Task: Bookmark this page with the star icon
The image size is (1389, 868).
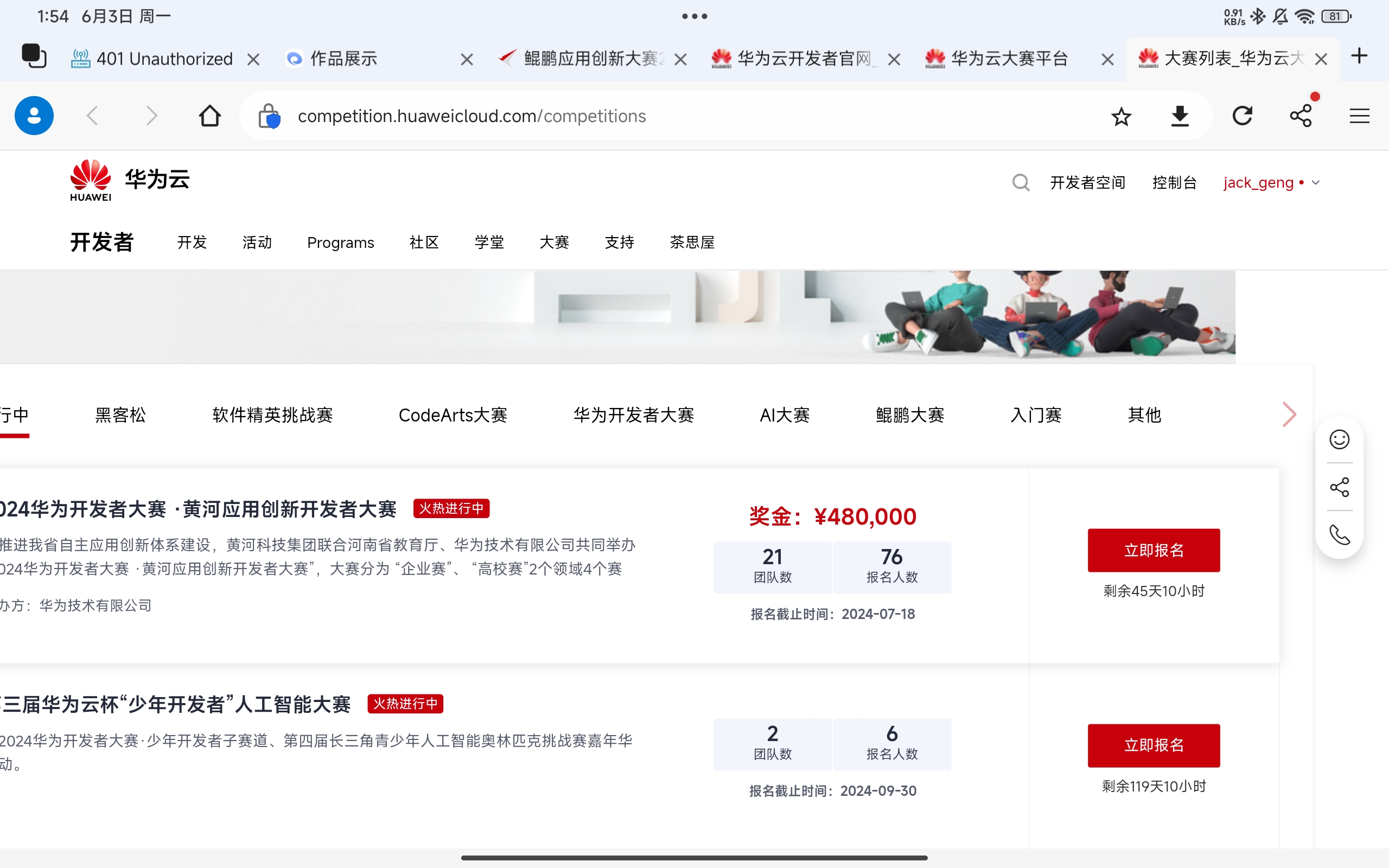Action: (x=1121, y=116)
